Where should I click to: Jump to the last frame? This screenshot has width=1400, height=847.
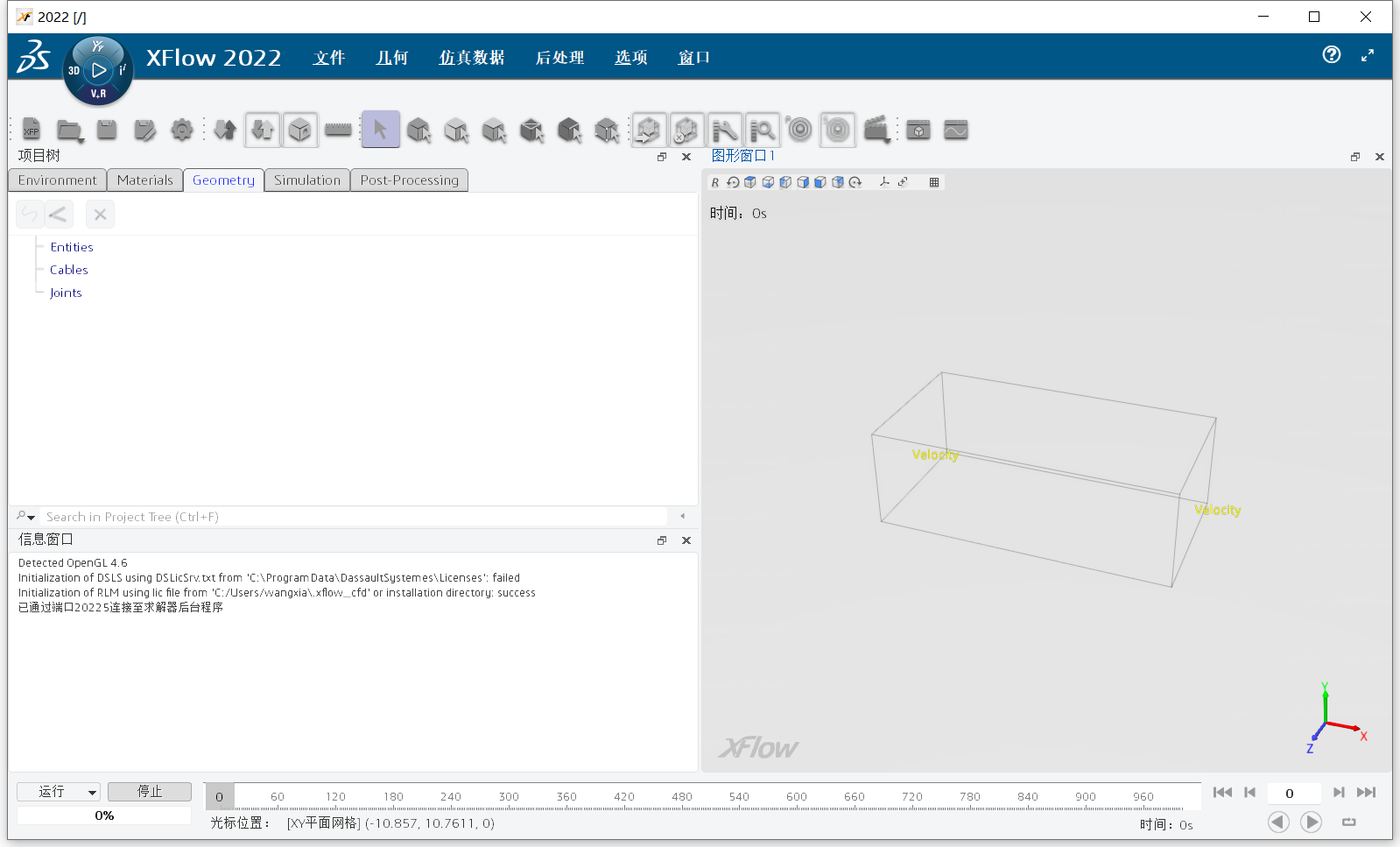click(1366, 793)
